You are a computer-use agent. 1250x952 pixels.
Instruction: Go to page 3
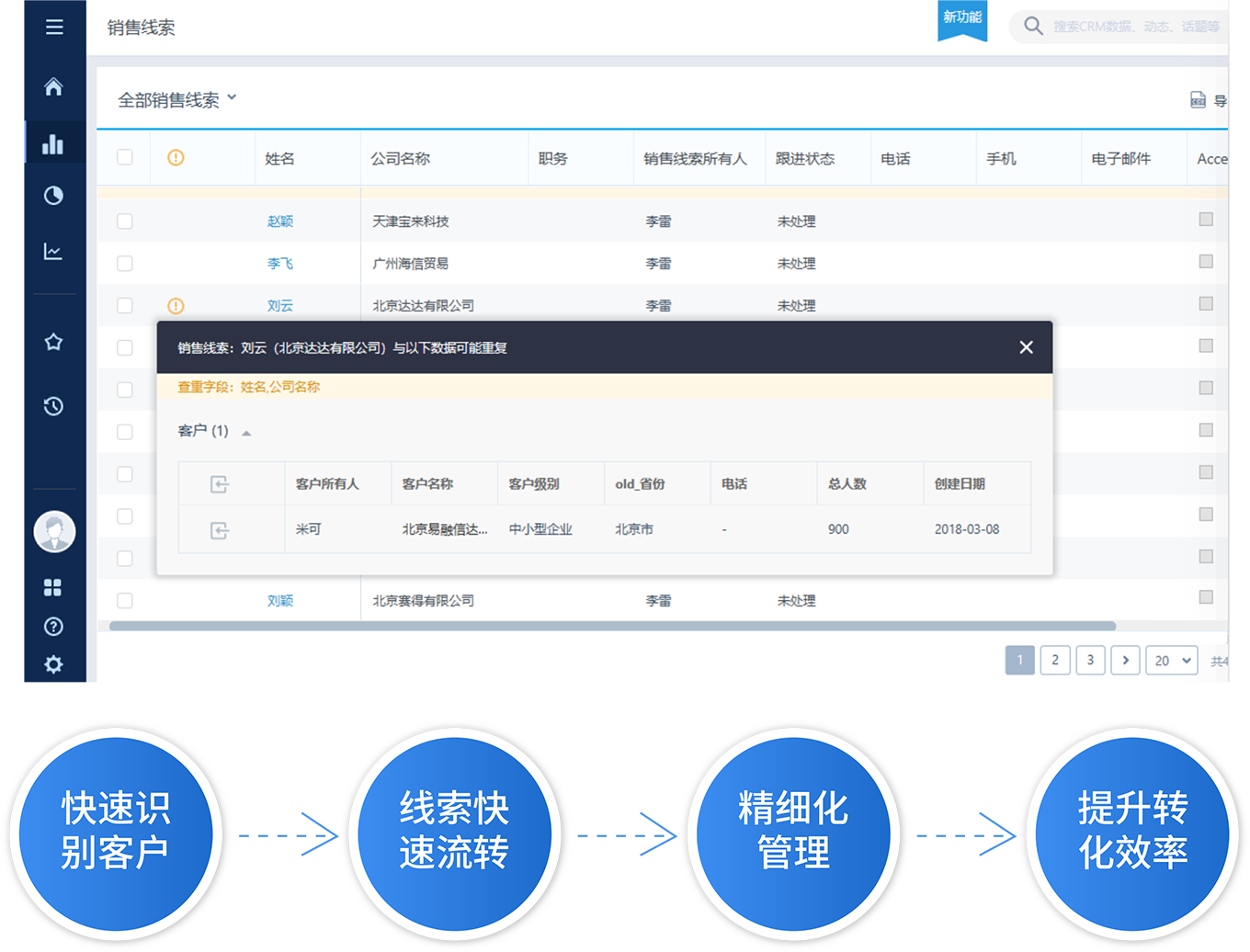click(x=1090, y=660)
